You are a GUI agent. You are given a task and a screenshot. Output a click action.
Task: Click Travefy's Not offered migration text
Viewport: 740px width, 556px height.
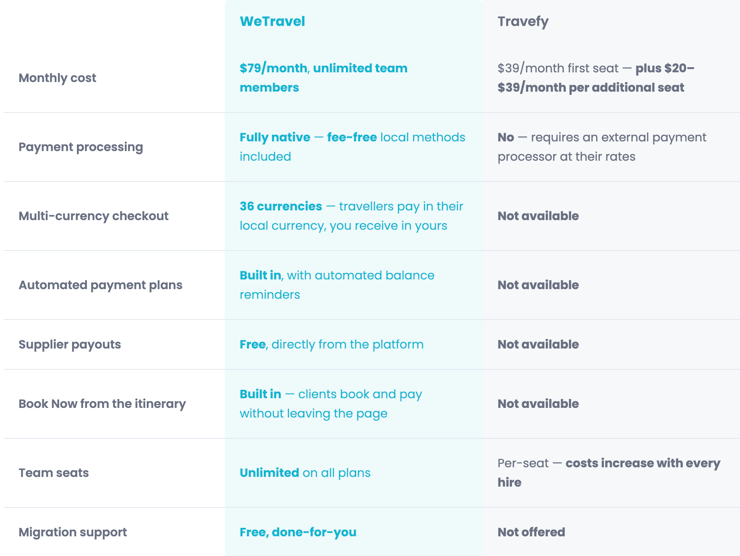pyautogui.click(x=531, y=532)
